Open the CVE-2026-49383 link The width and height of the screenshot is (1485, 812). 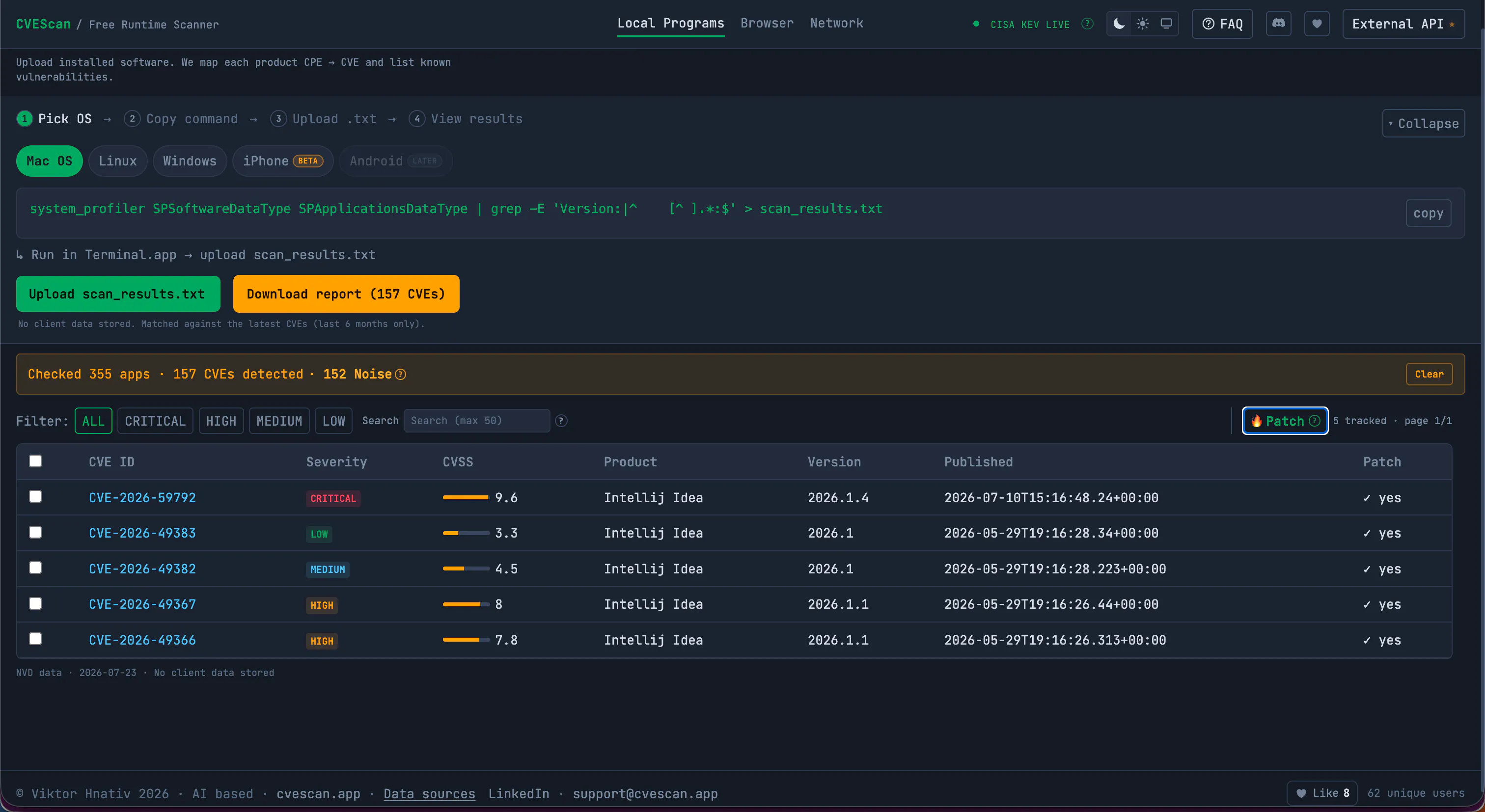pos(142,533)
